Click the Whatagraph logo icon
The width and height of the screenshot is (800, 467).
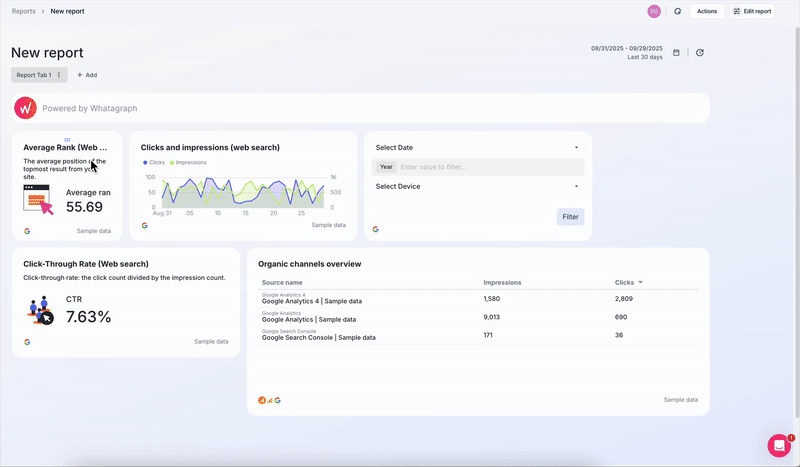click(26, 108)
